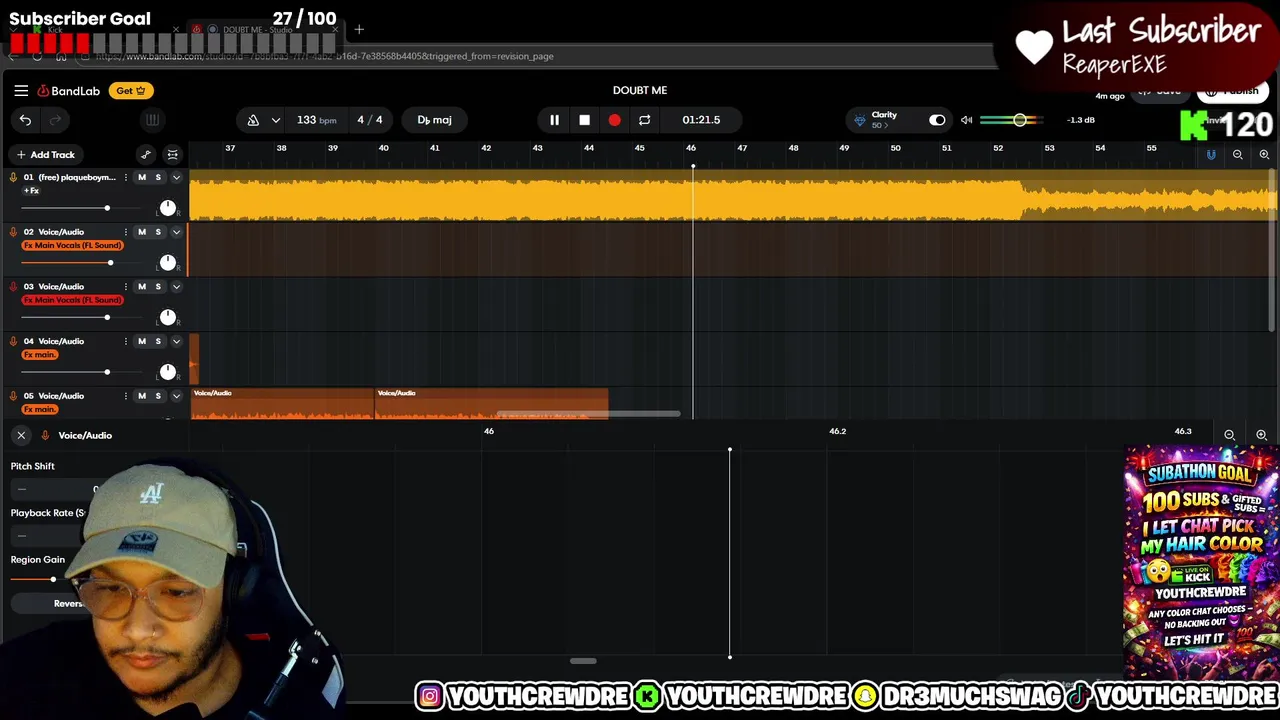Zoom out the main timeline

(x=1238, y=155)
